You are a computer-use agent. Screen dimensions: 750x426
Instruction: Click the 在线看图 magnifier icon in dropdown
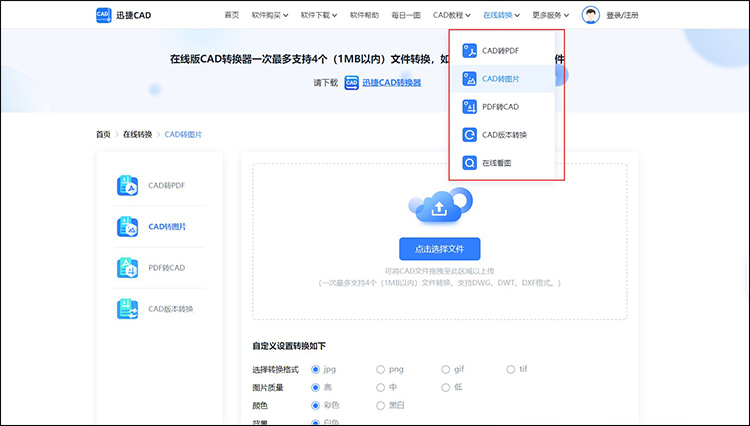469,163
